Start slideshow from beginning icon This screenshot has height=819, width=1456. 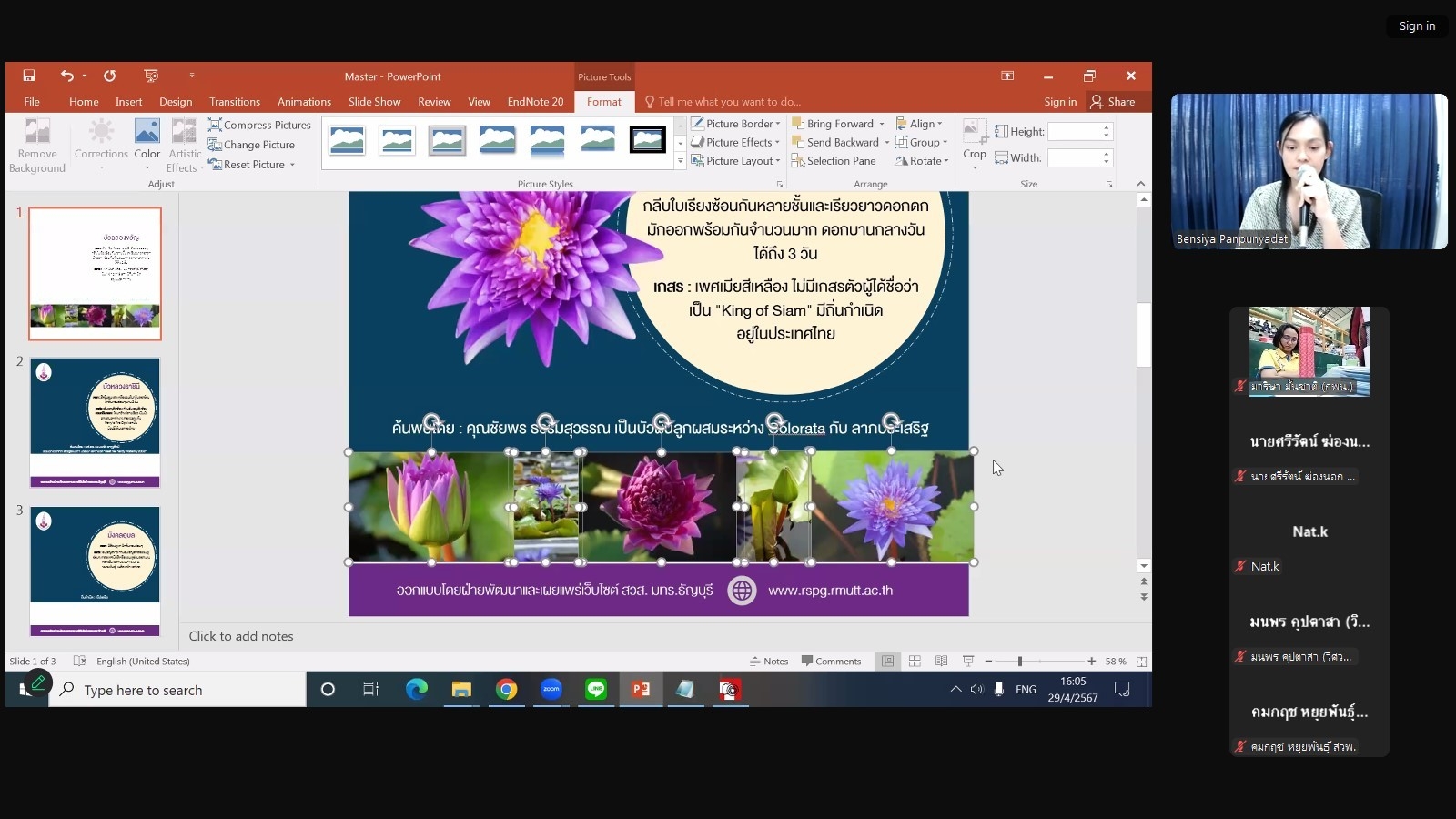pyautogui.click(x=151, y=76)
